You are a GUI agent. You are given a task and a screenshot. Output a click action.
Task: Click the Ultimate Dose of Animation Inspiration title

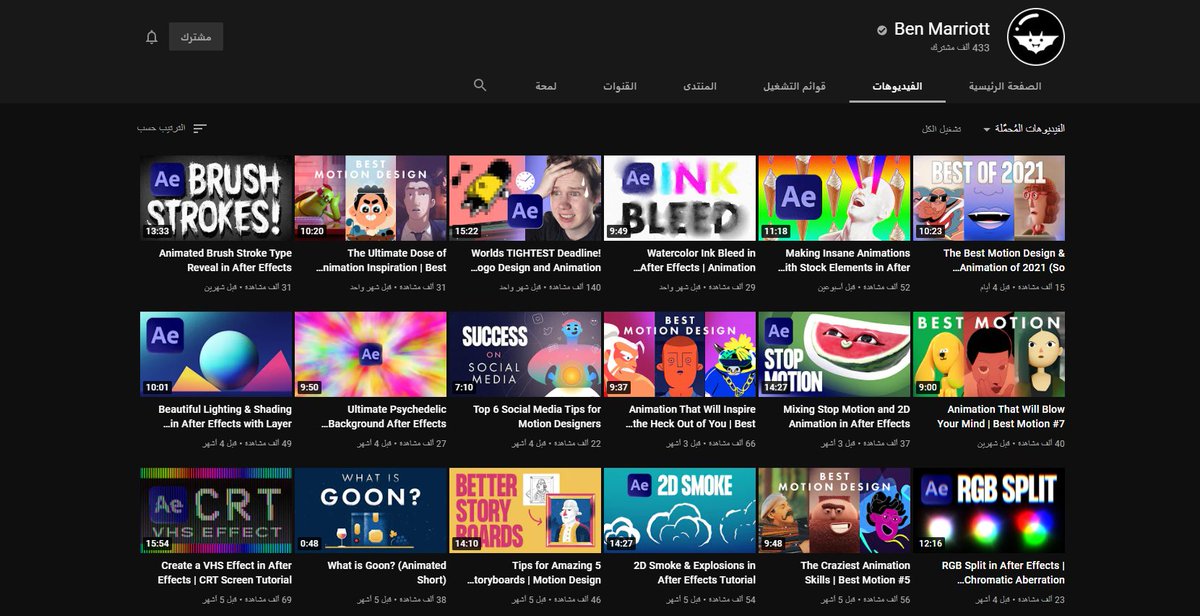382,260
